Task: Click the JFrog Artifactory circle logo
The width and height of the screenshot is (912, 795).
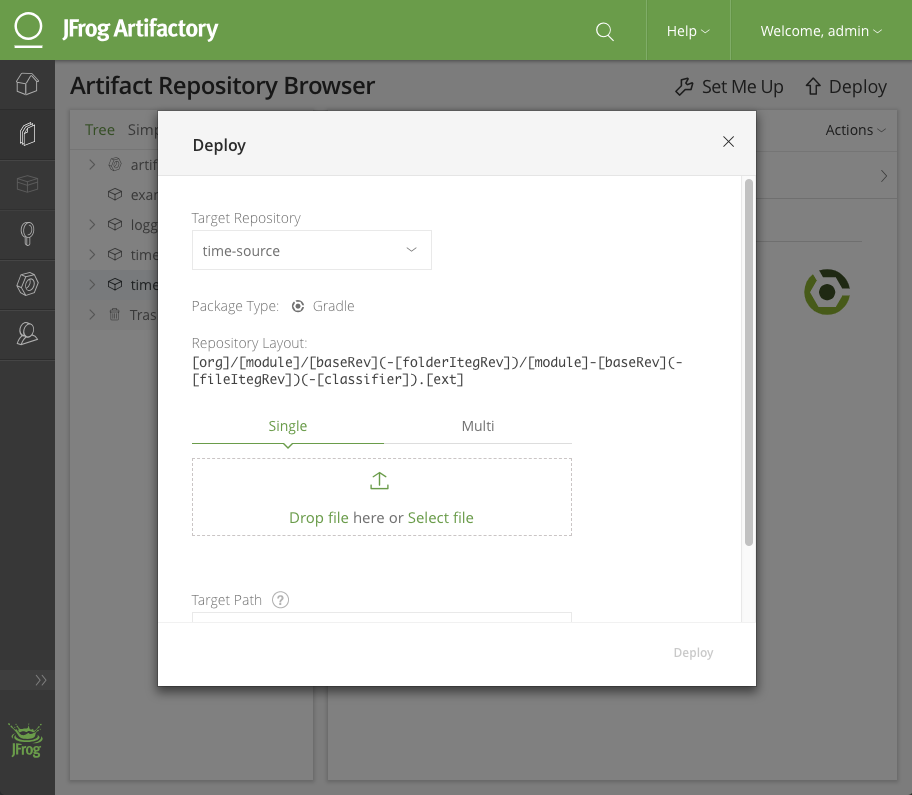Action: coord(28,29)
